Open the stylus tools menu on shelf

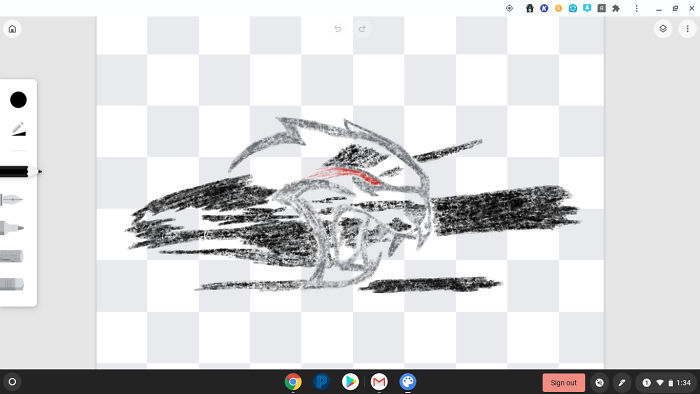622,383
